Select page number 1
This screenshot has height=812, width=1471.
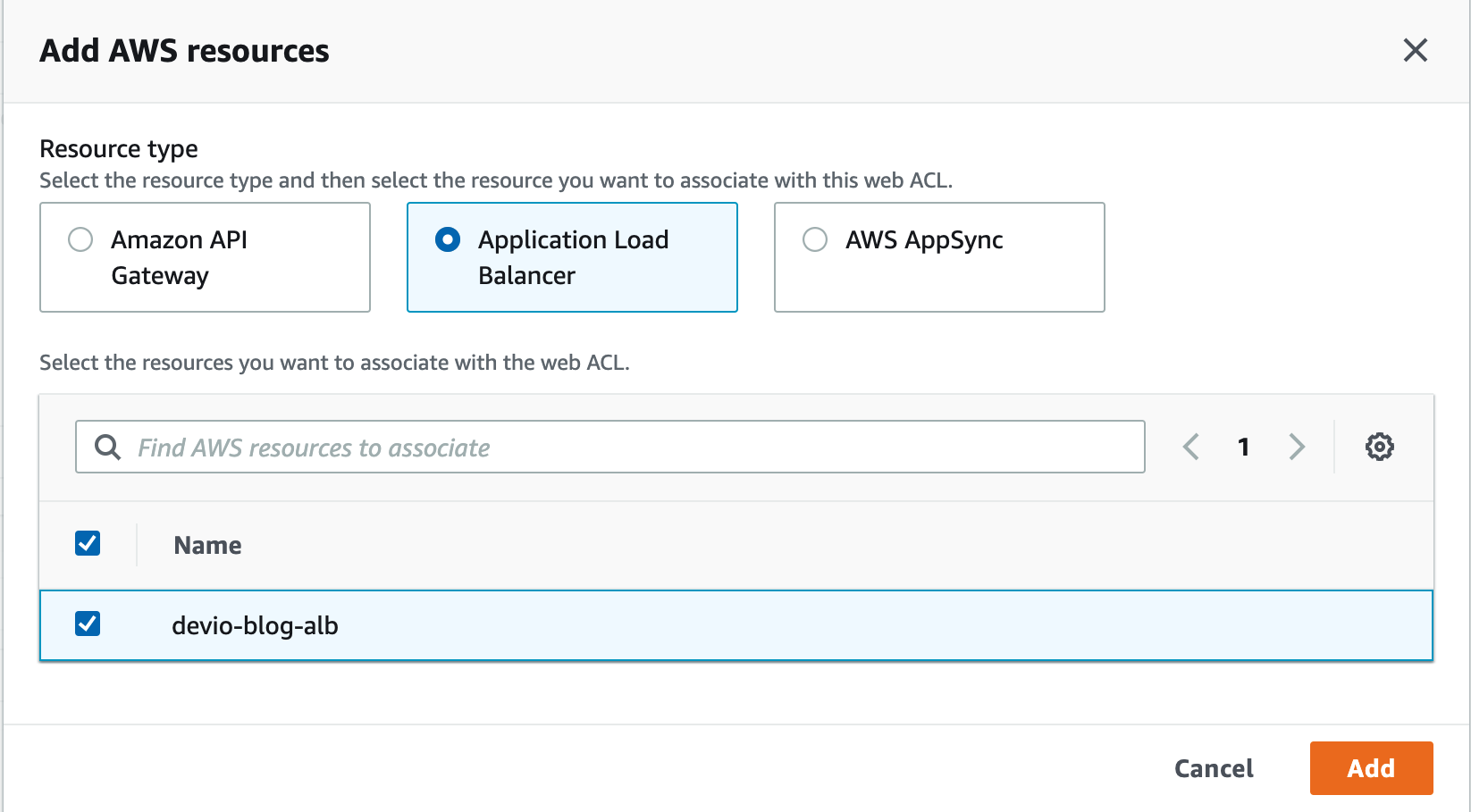(x=1243, y=448)
